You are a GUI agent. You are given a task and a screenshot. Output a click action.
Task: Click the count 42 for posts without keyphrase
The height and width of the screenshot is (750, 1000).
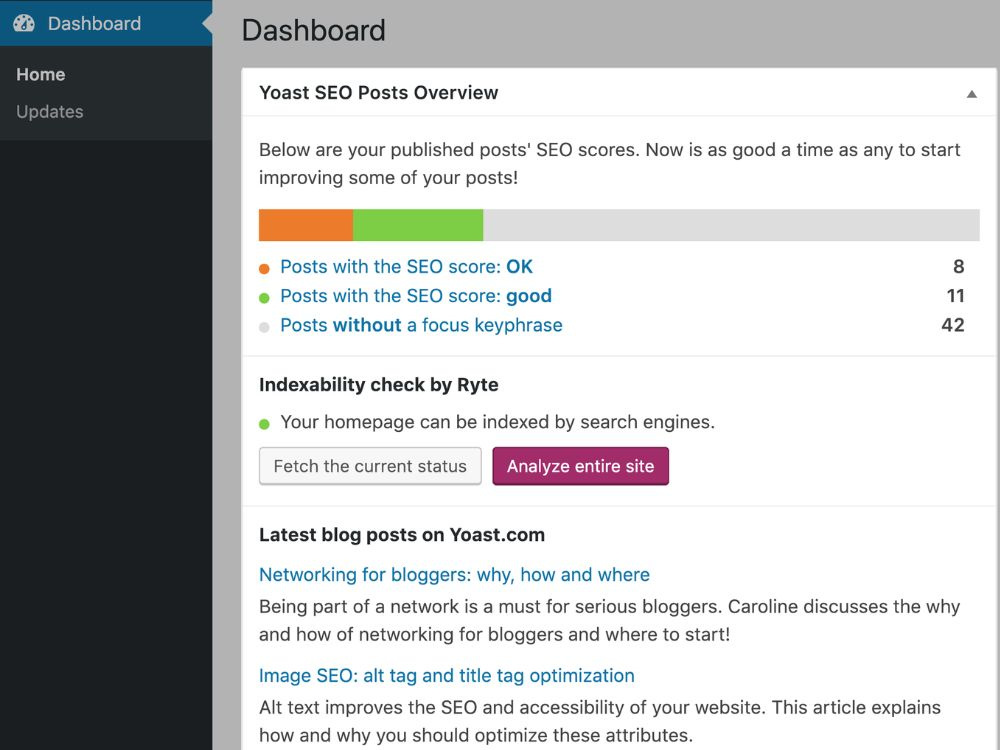(953, 325)
